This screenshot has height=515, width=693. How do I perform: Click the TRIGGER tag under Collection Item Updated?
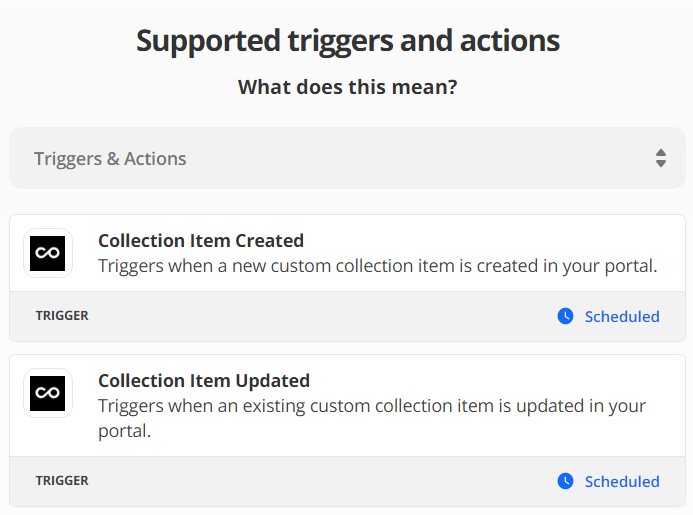pyautogui.click(x=62, y=481)
